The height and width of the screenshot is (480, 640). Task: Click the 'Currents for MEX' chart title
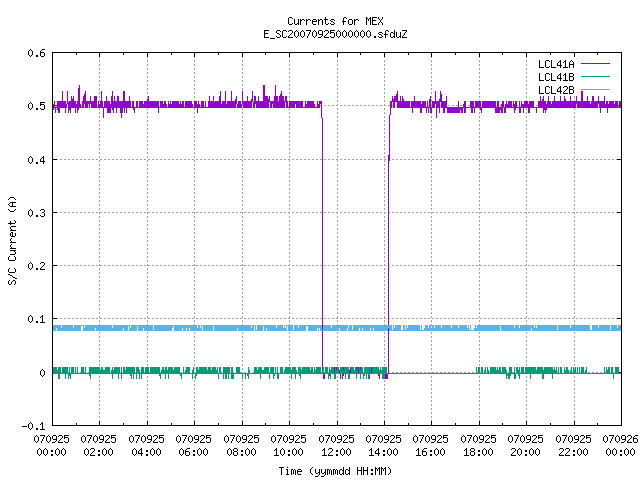click(335, 21)
